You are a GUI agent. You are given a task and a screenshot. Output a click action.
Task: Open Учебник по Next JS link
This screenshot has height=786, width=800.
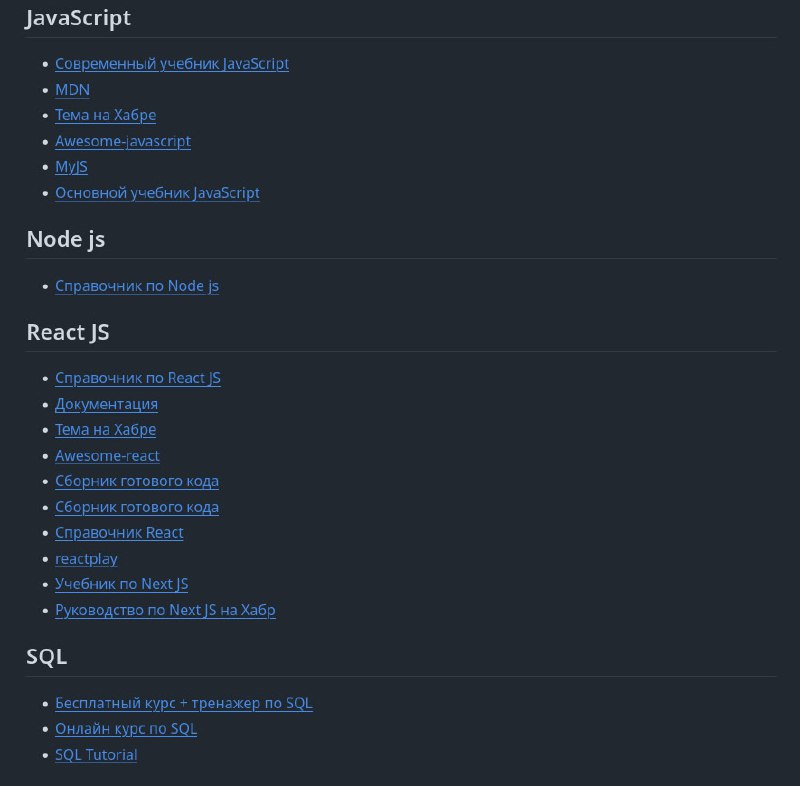coord(121,584)
